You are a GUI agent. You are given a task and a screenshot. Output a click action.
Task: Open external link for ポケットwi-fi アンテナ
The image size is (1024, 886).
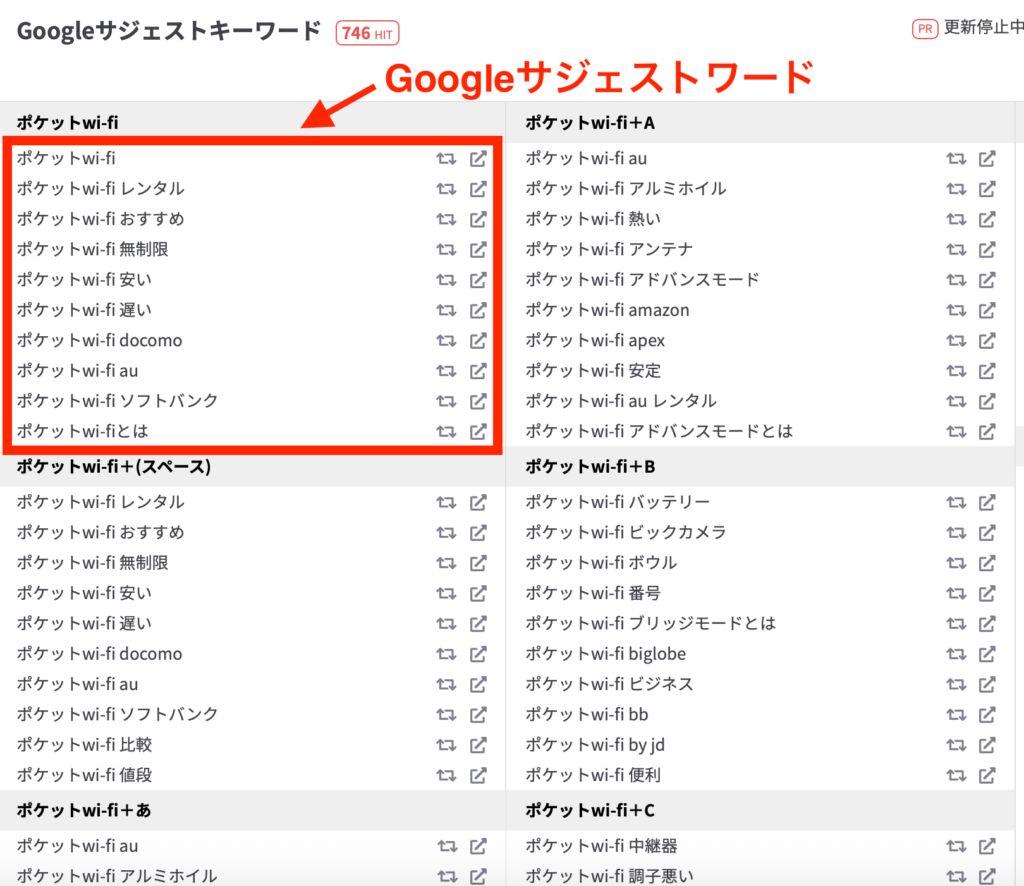[x=987, y=249]
